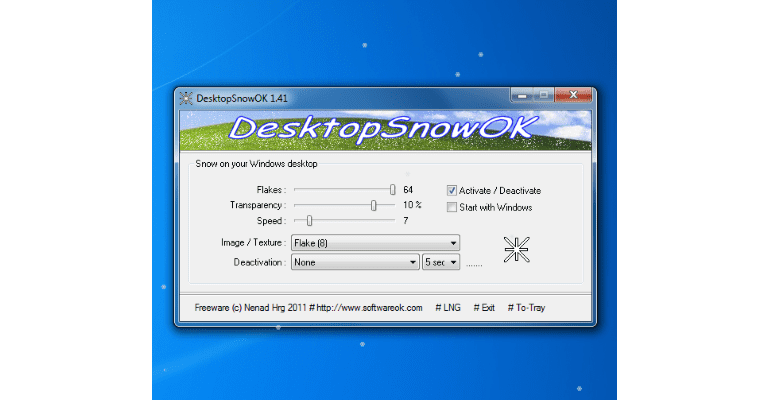The height and width of the screenshot is (400, 770).
Task: Open the softwareok.com website link
Action: 370,308
